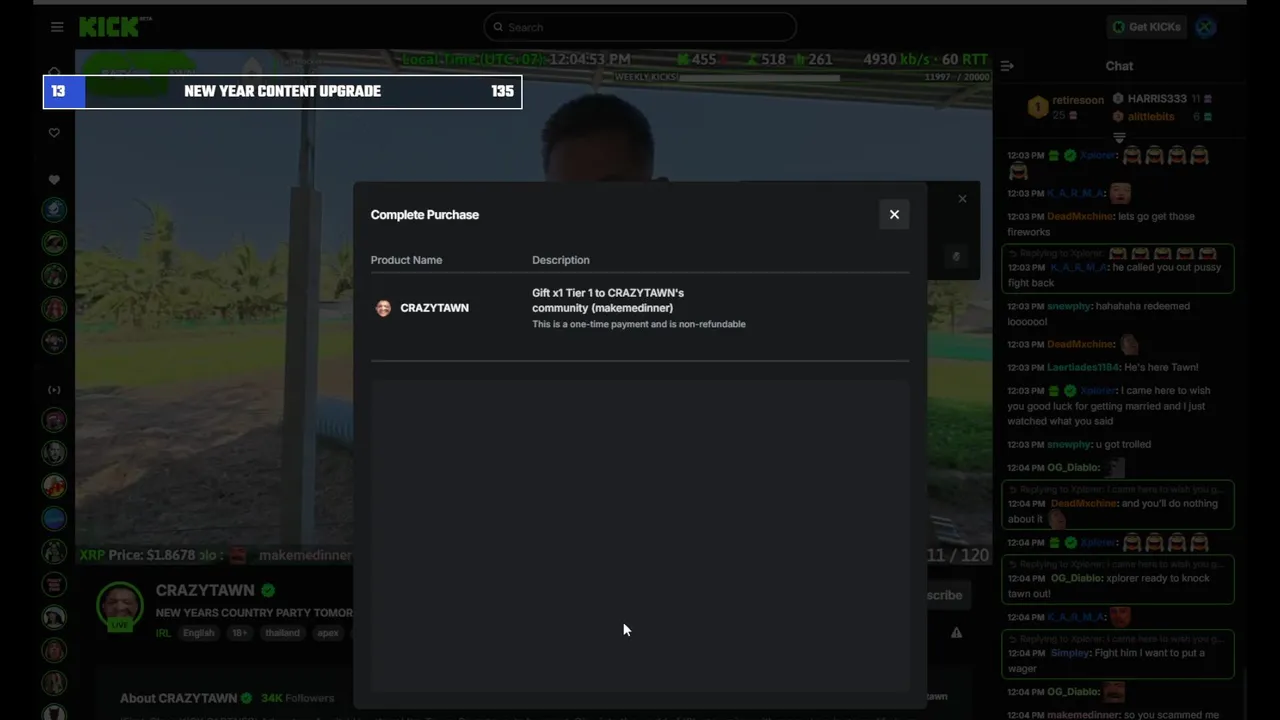Click the 'Description' column header
This screenshot has width=1280, height=720.
[x=560, y=260]
